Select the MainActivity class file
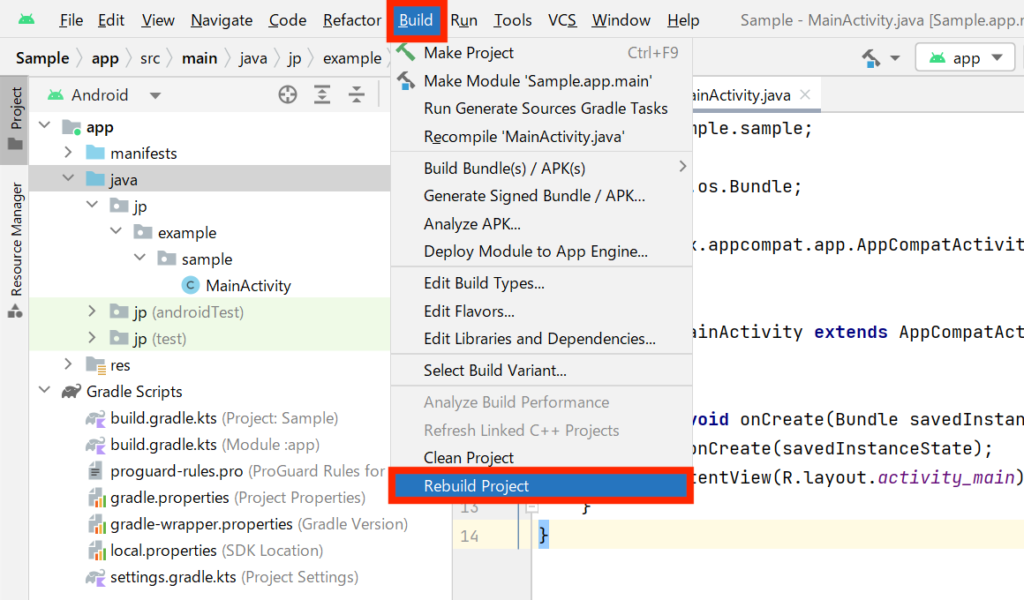The width and height of the screenshot is (1024, 600). (x=248, y=285)
